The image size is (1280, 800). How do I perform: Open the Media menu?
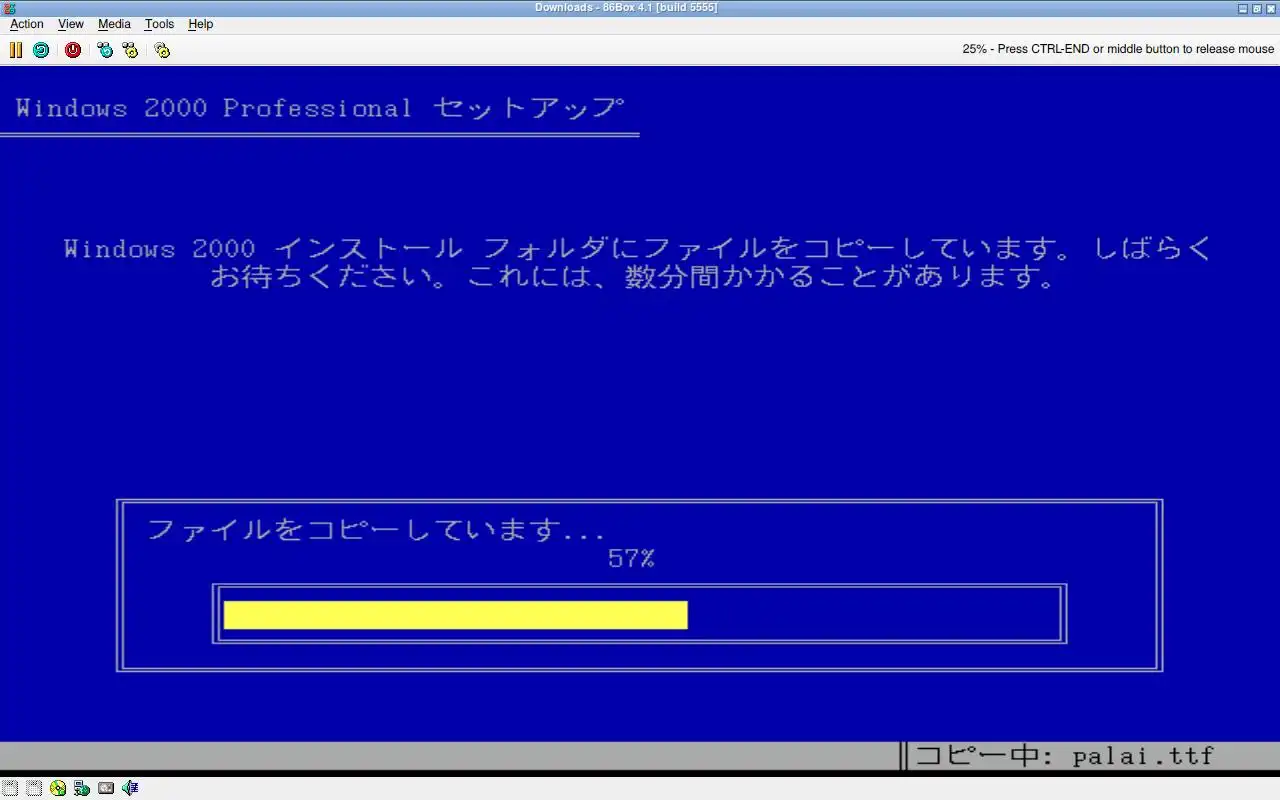(x=114, y=24)
